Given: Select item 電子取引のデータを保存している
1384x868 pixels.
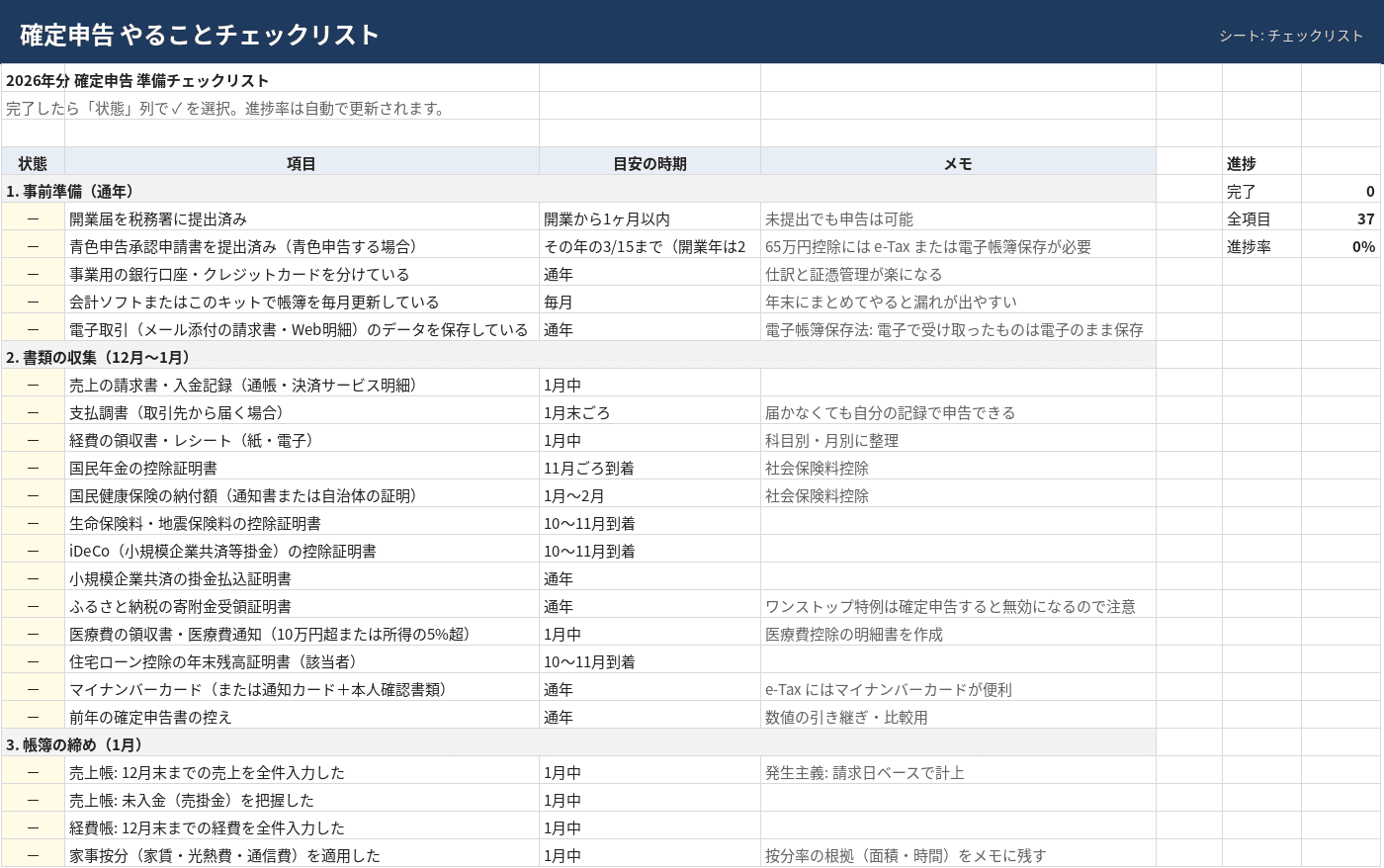Looking at the screenshot, I should [302, 329].
